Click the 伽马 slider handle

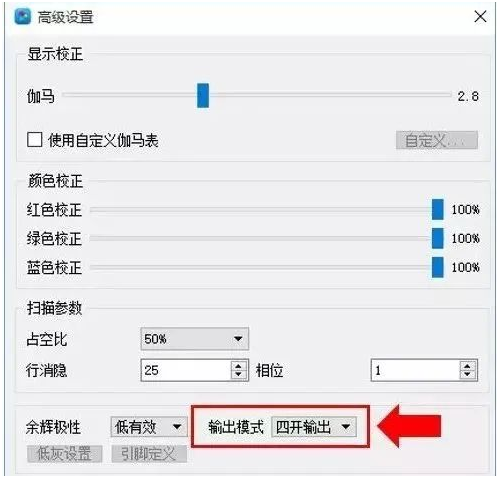point(203,96)
